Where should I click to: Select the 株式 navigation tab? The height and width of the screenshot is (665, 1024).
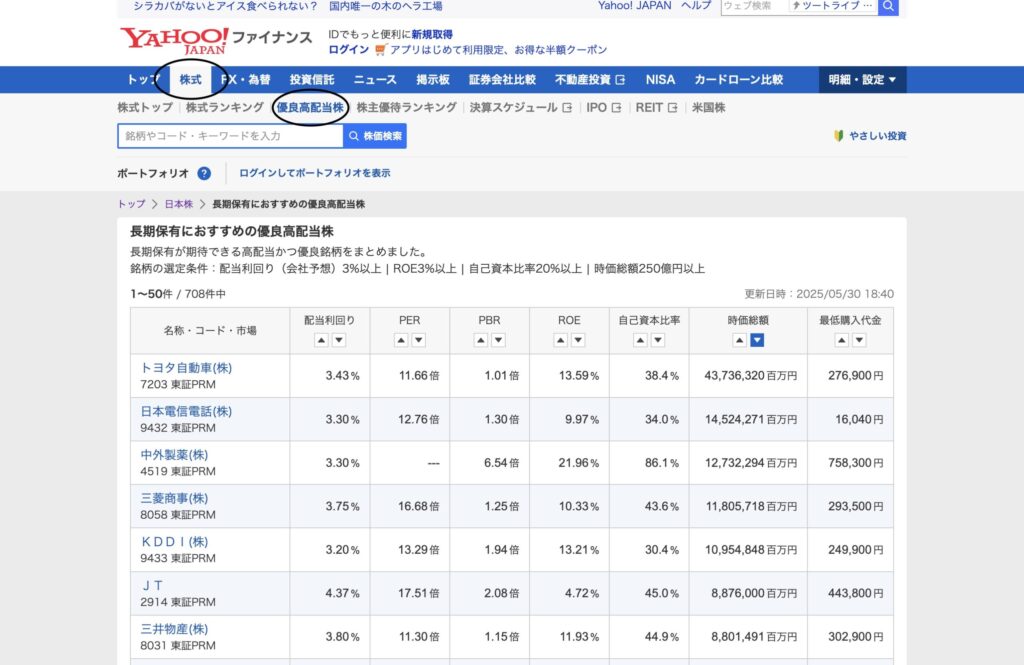pyautogui.click(x=191, y=80)
